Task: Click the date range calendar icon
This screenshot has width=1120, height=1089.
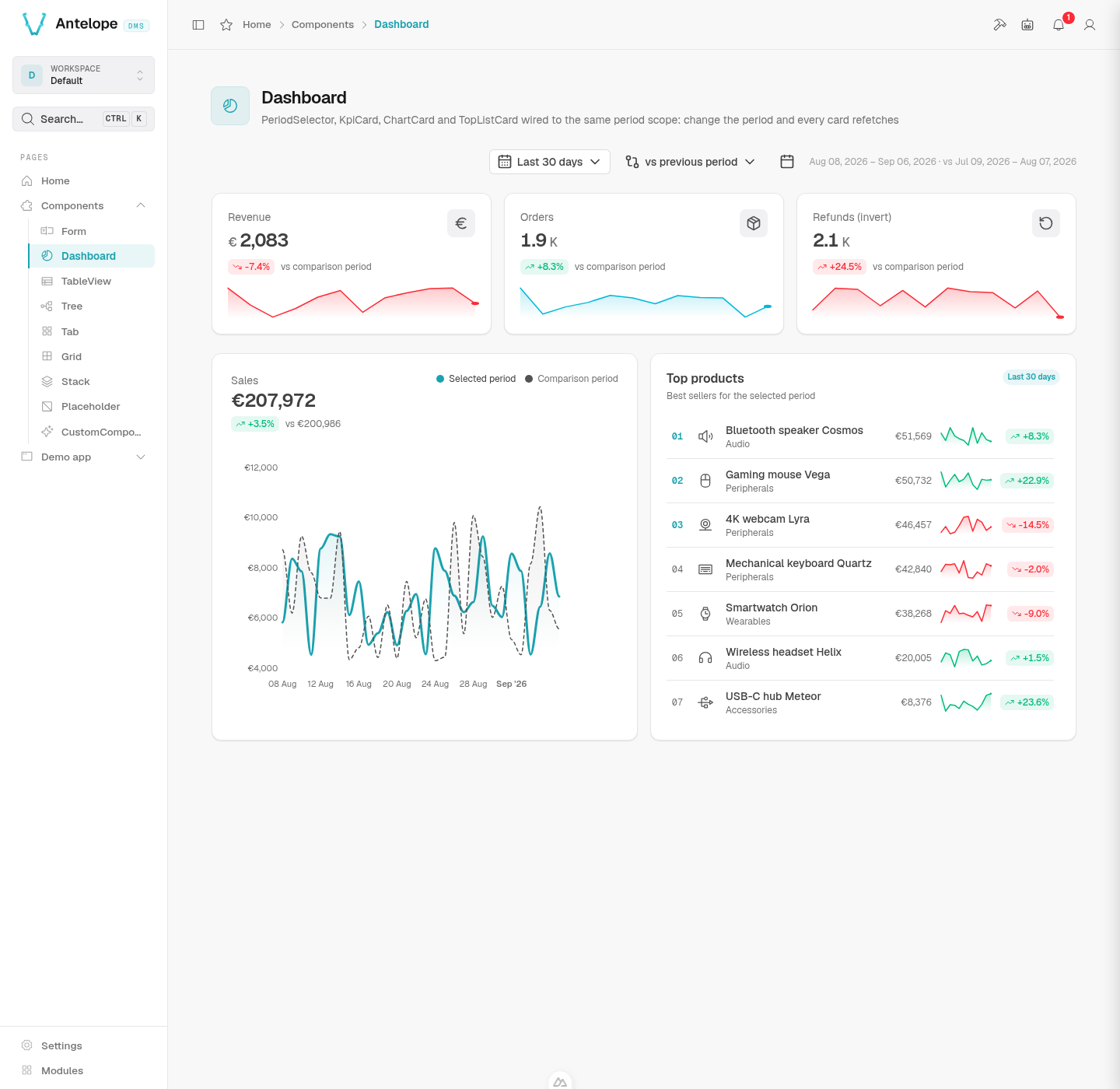Action: (787, 162)
